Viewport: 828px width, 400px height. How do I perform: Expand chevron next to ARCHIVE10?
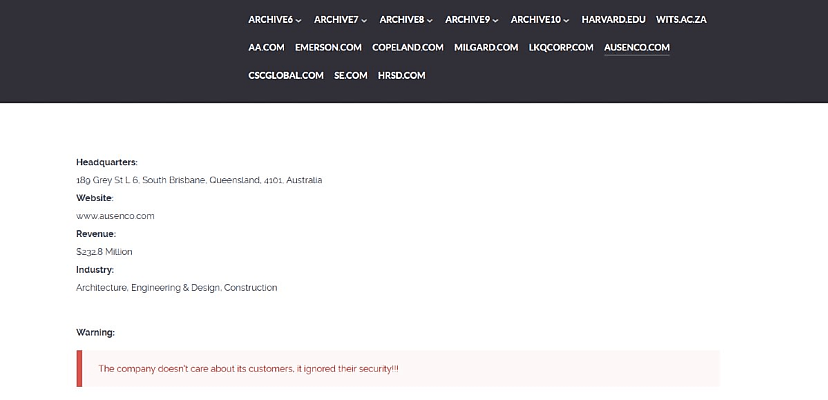click(x=566, y=21)
